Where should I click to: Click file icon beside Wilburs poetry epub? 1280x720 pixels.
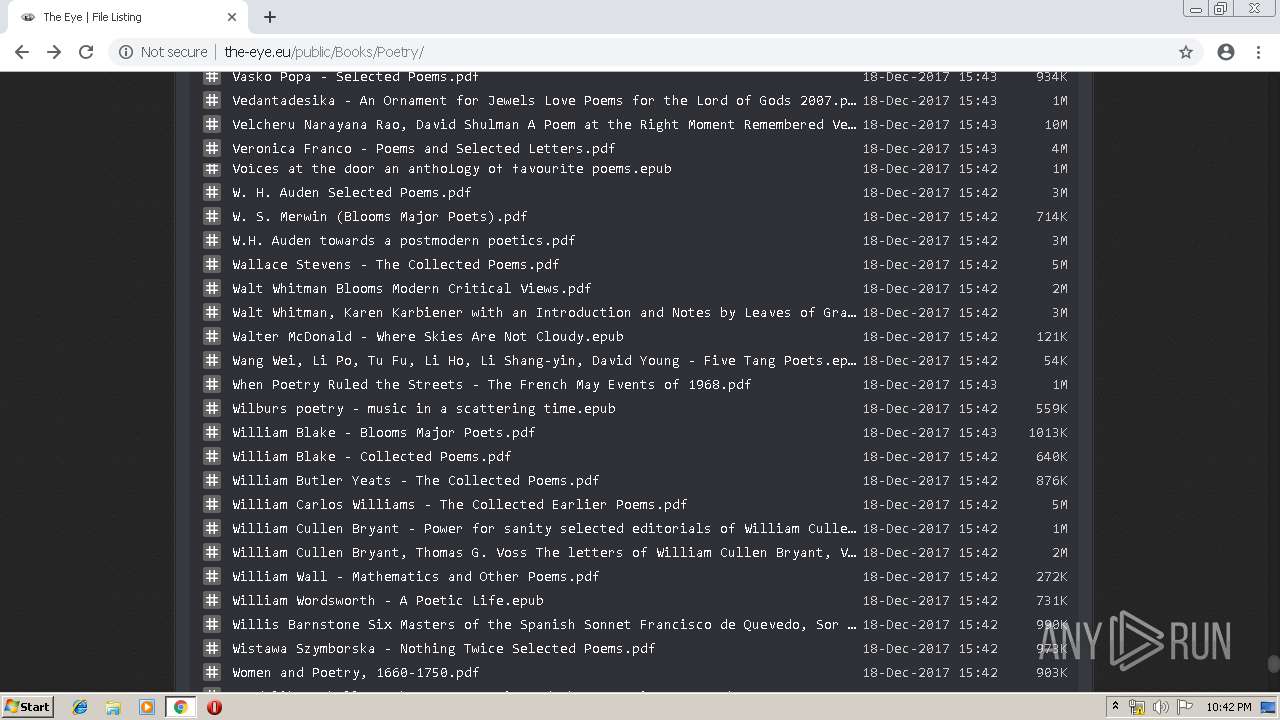click(x=212, y=408)
